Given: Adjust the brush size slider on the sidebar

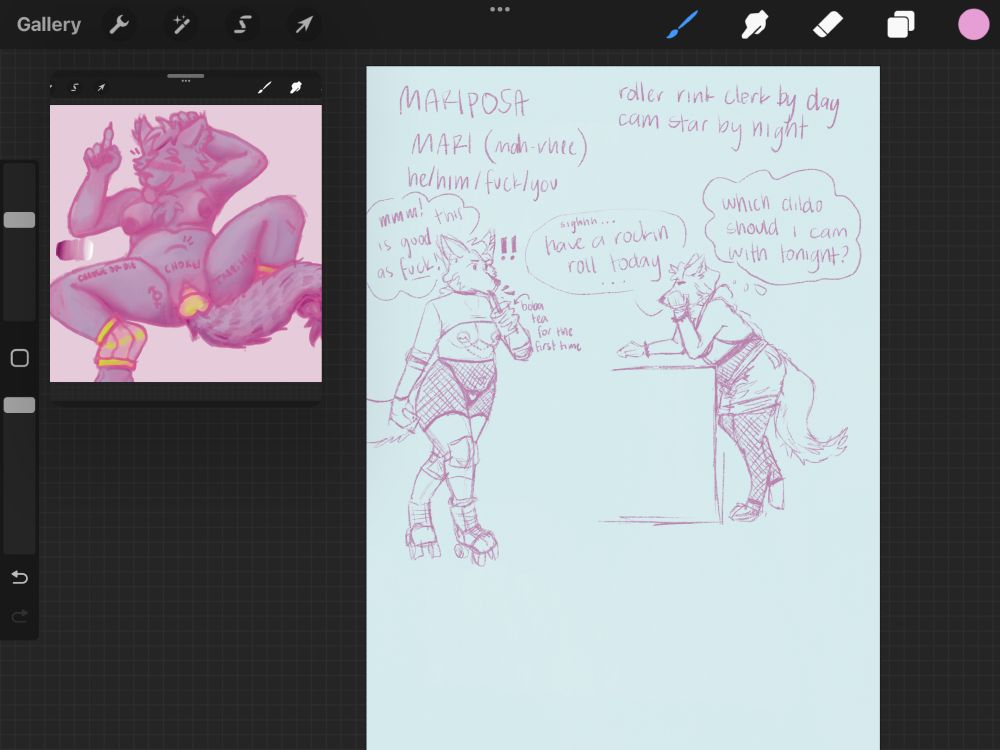Looking at the screenshot, I should click(x=17, y=220).
